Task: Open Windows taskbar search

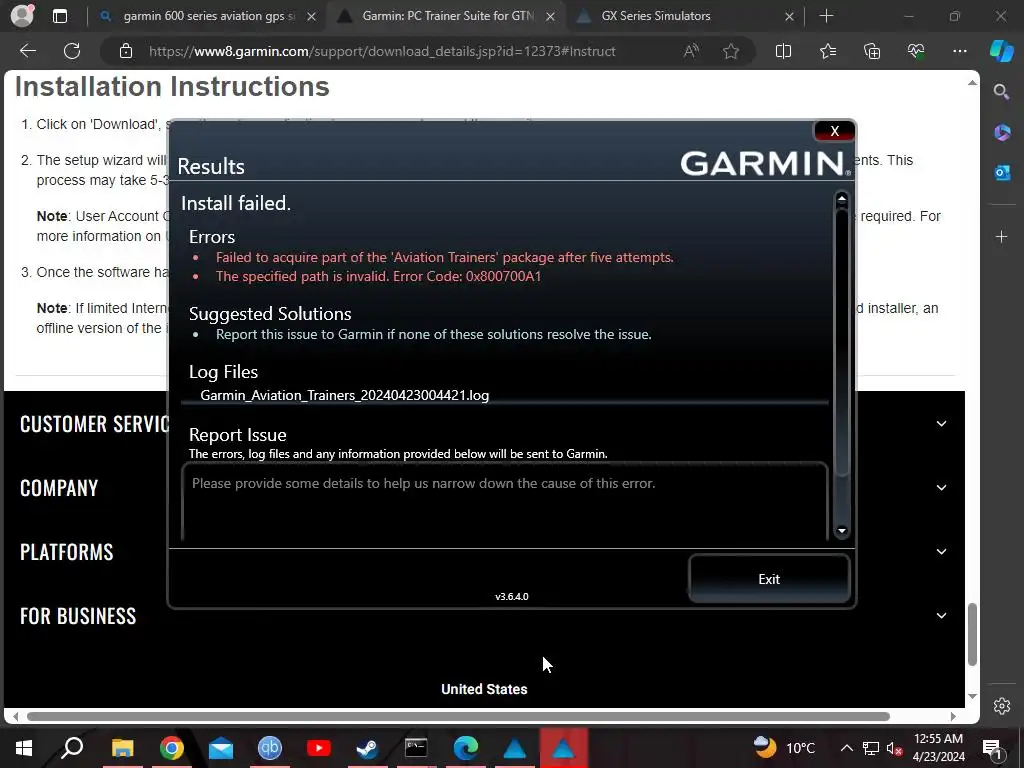Action: 72,748
